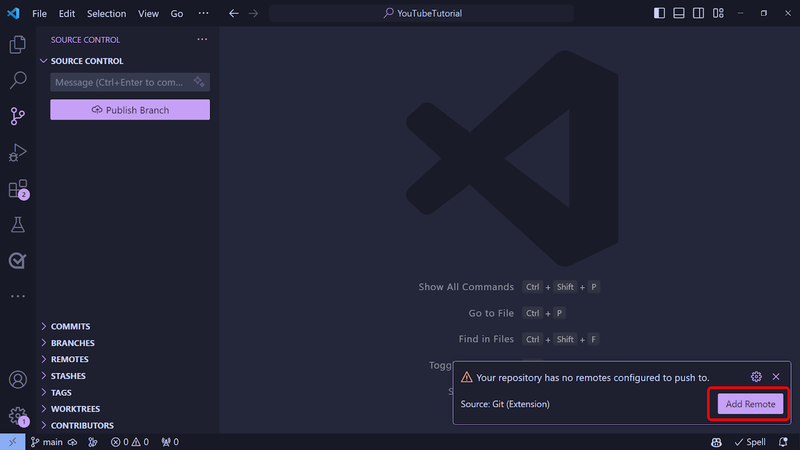Switch branch via main in status bar
This screenshot has width=800, height=450.
pos(46,442)
